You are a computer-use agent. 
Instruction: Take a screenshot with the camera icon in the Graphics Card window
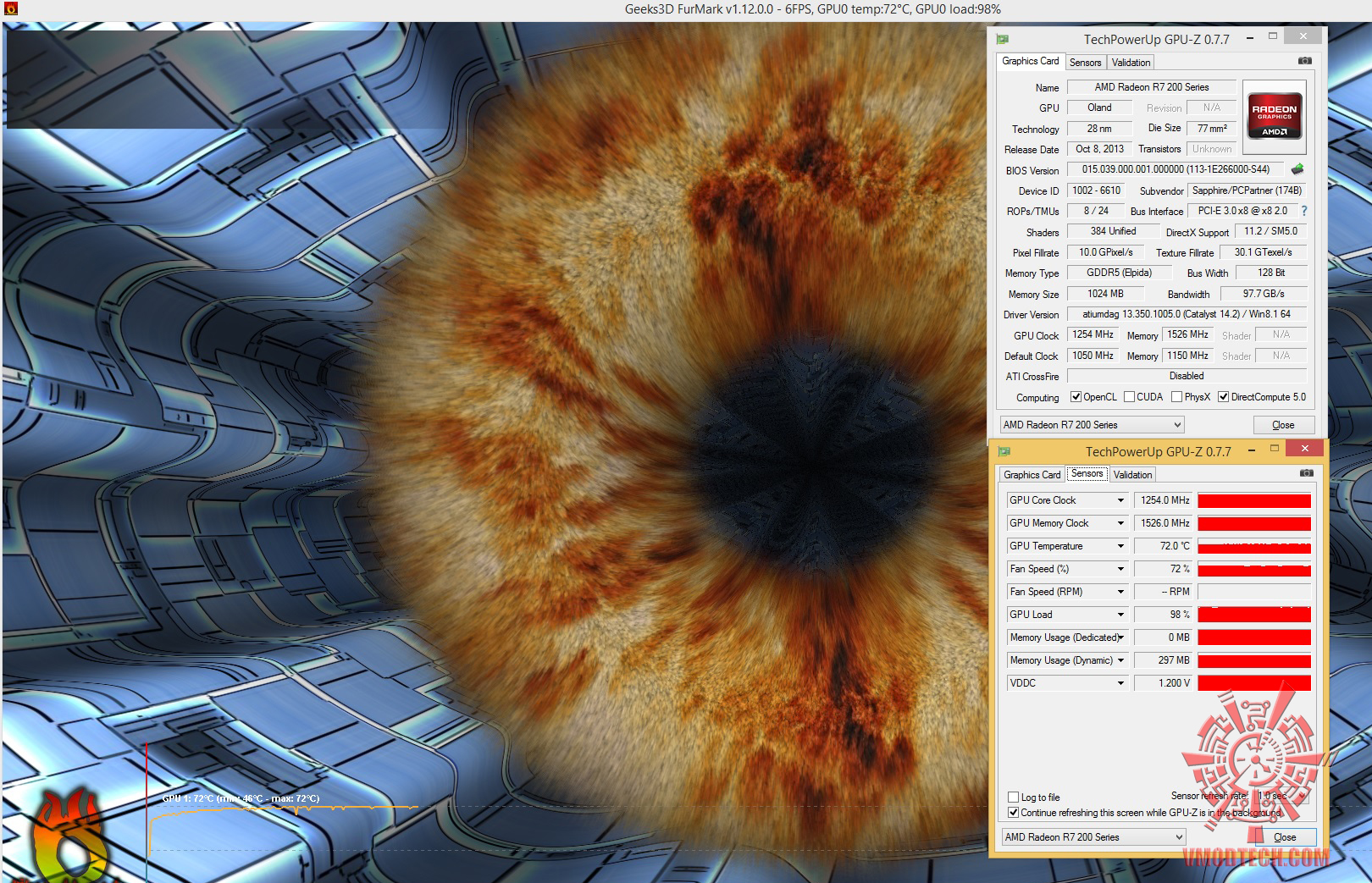1305,61
